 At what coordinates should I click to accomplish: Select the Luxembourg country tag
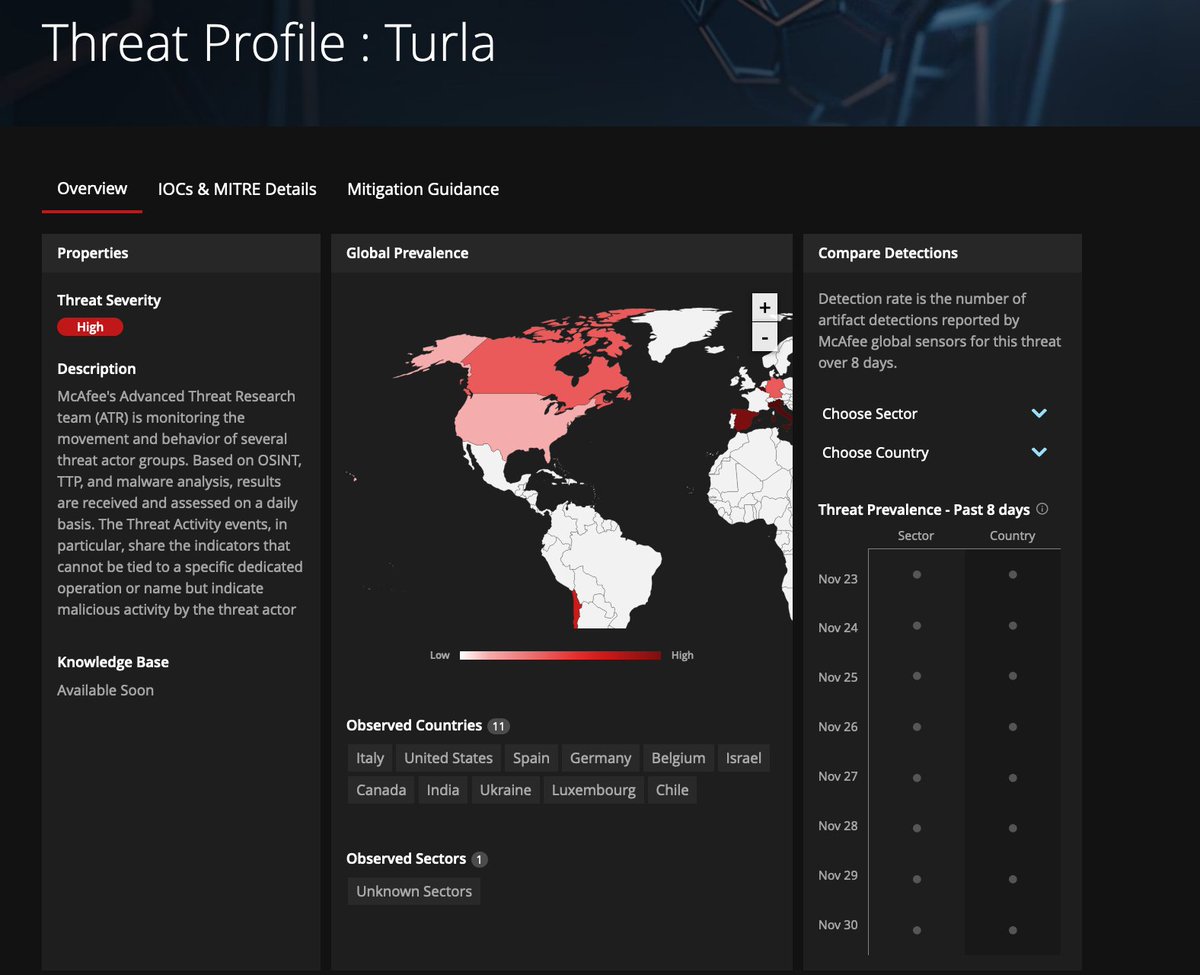tap(594, 790)
